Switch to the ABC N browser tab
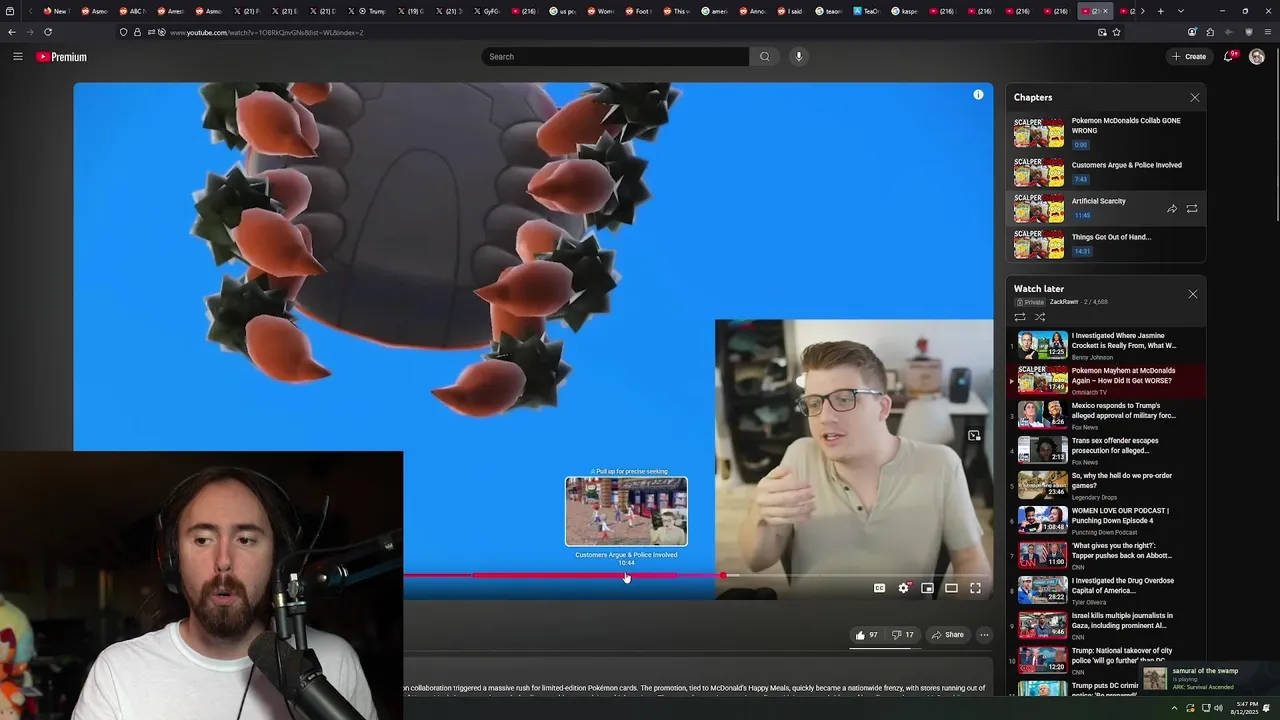The height and width of the screenshot is (720, 1280). point(131,11)
